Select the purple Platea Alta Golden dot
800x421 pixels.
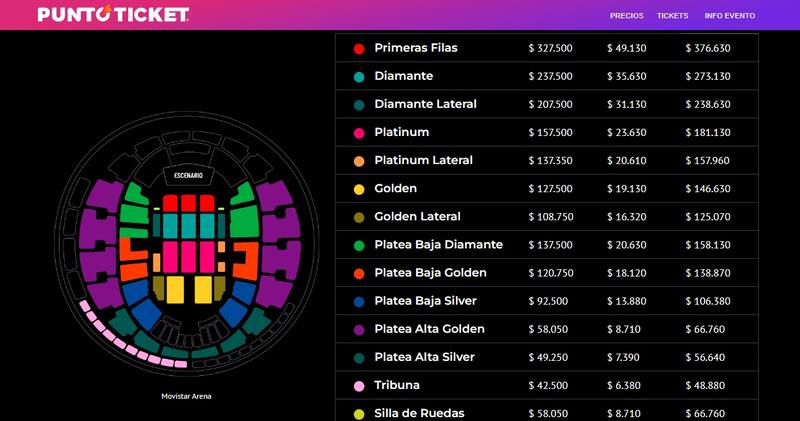pos(359,329)
